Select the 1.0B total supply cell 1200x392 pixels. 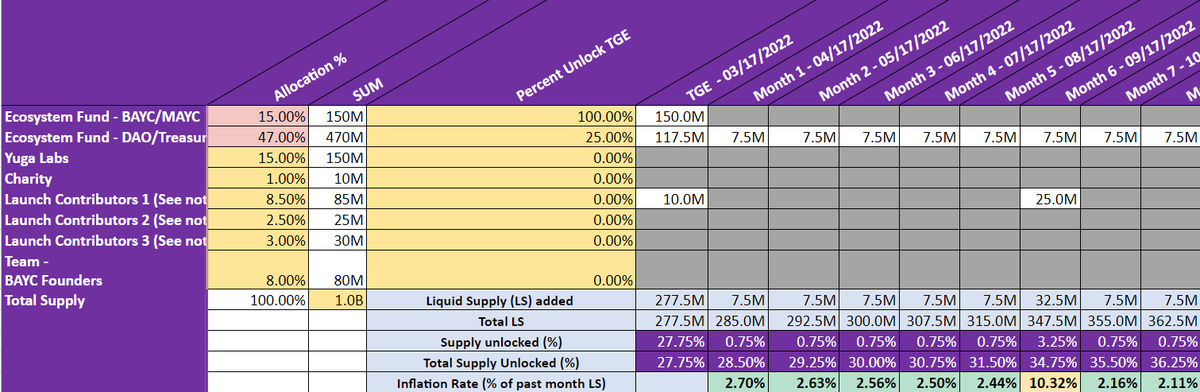338,301
